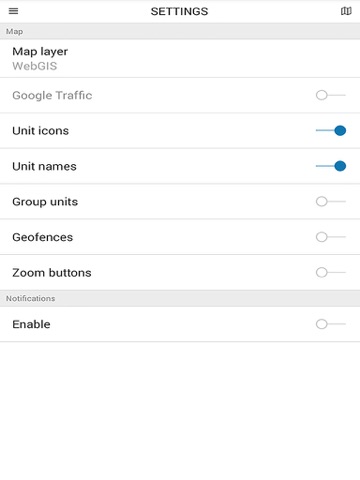360x480 pixels.
Task: Open the hamburger navigation menu
Action: tap(13, 11)
